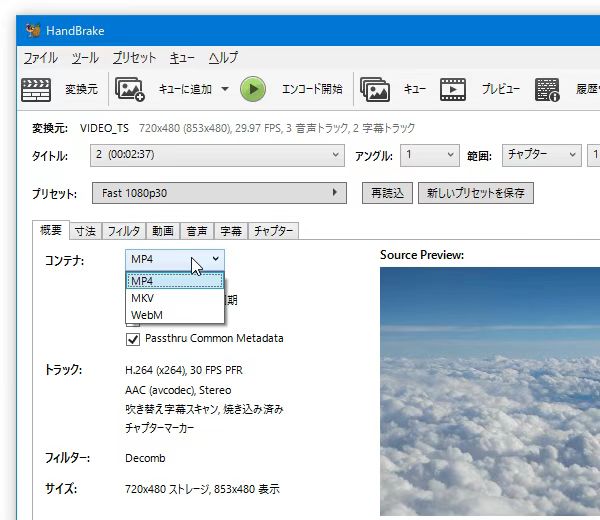Open the プリセット menu
Screen dimensions: 600x520
coord(134,58)
